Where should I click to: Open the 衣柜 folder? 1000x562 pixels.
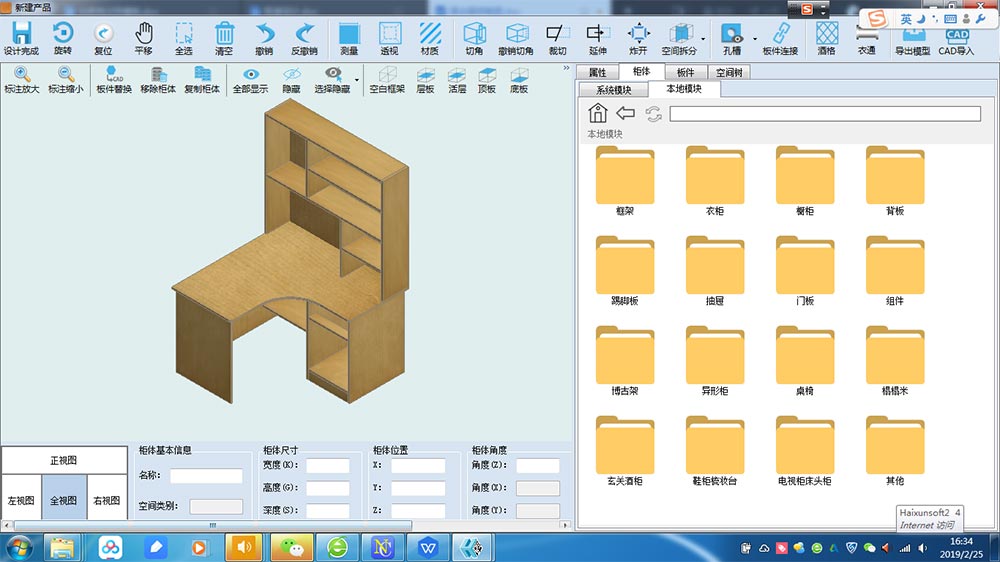click(x=715, y=181)
